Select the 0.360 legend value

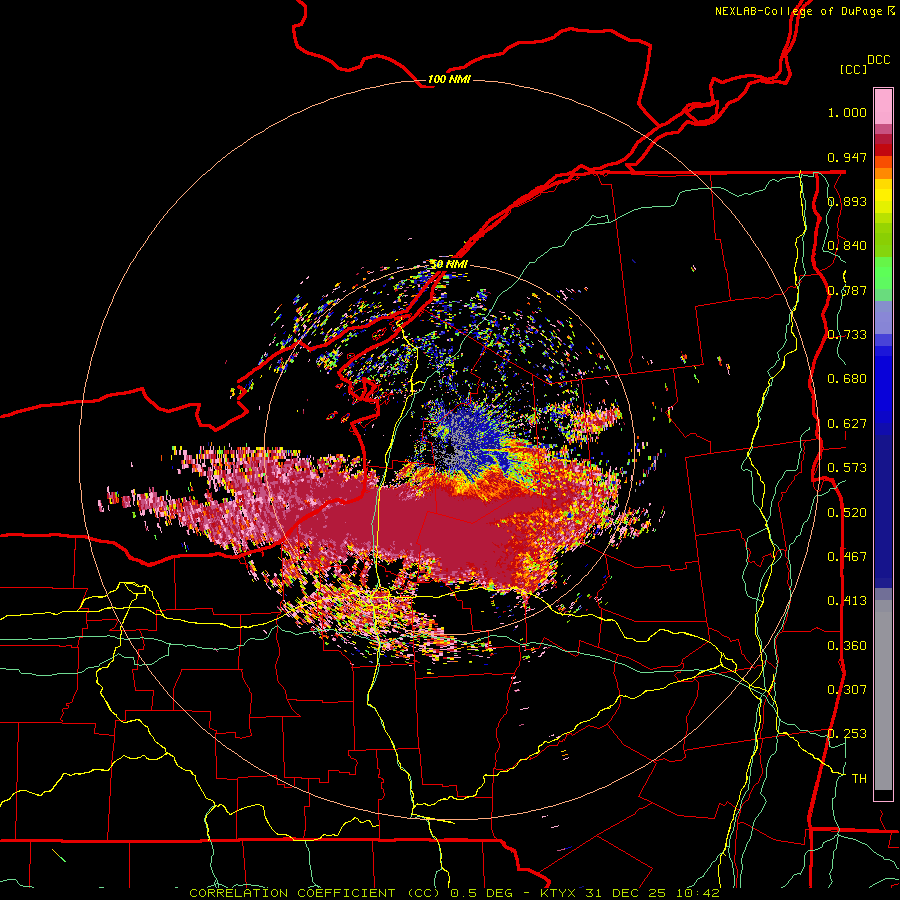[x=847, y=646]
